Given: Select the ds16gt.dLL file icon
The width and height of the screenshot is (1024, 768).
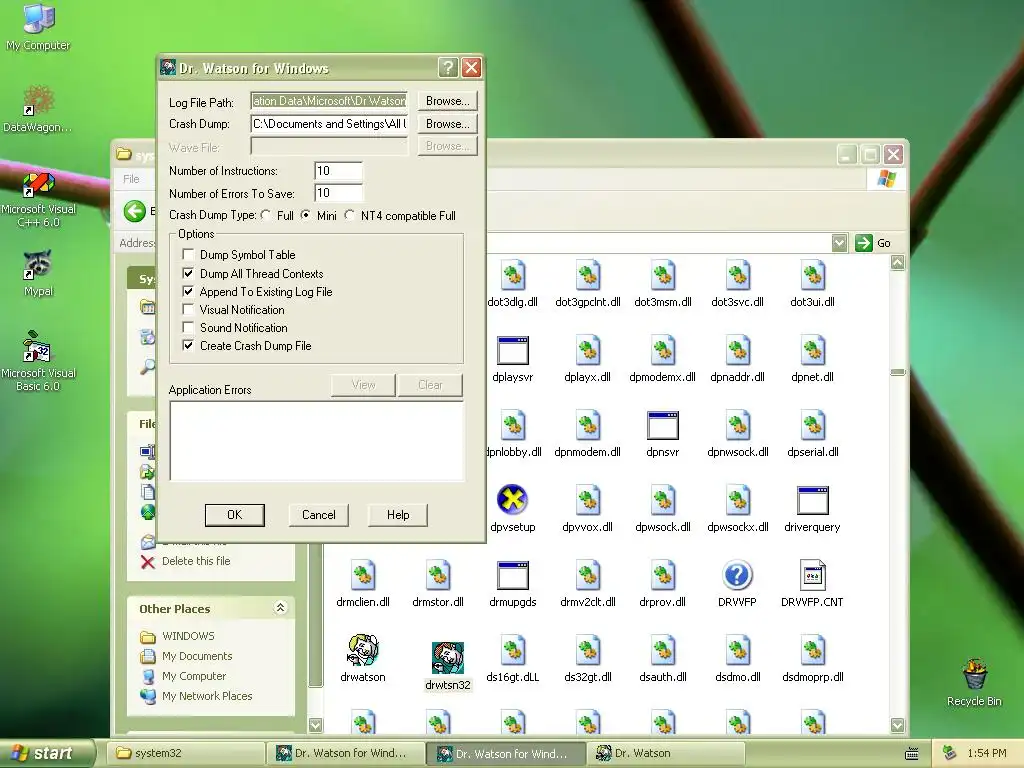Looking at the screenshot, I should [x=513, y=650].
